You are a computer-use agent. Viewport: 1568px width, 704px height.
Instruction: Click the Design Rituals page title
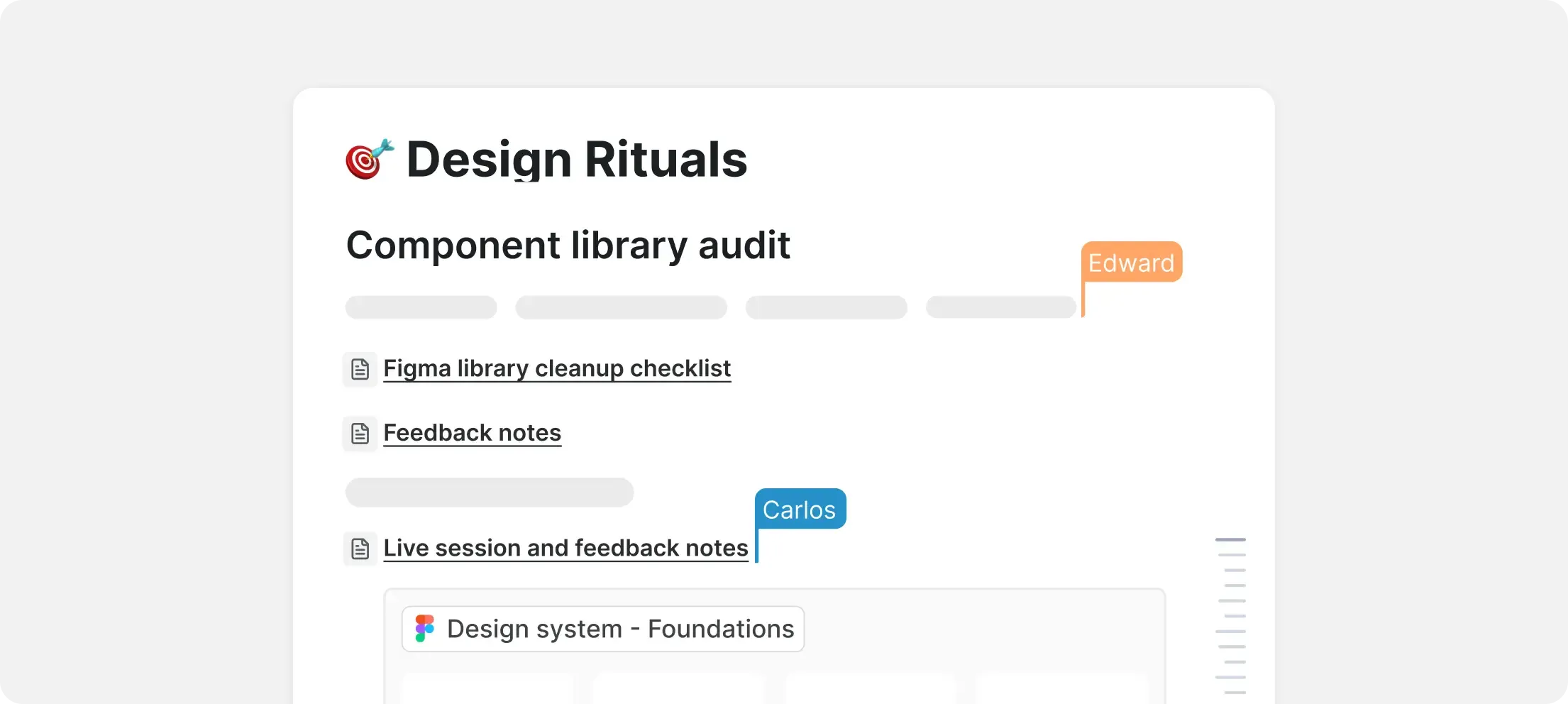pos(576,160)
